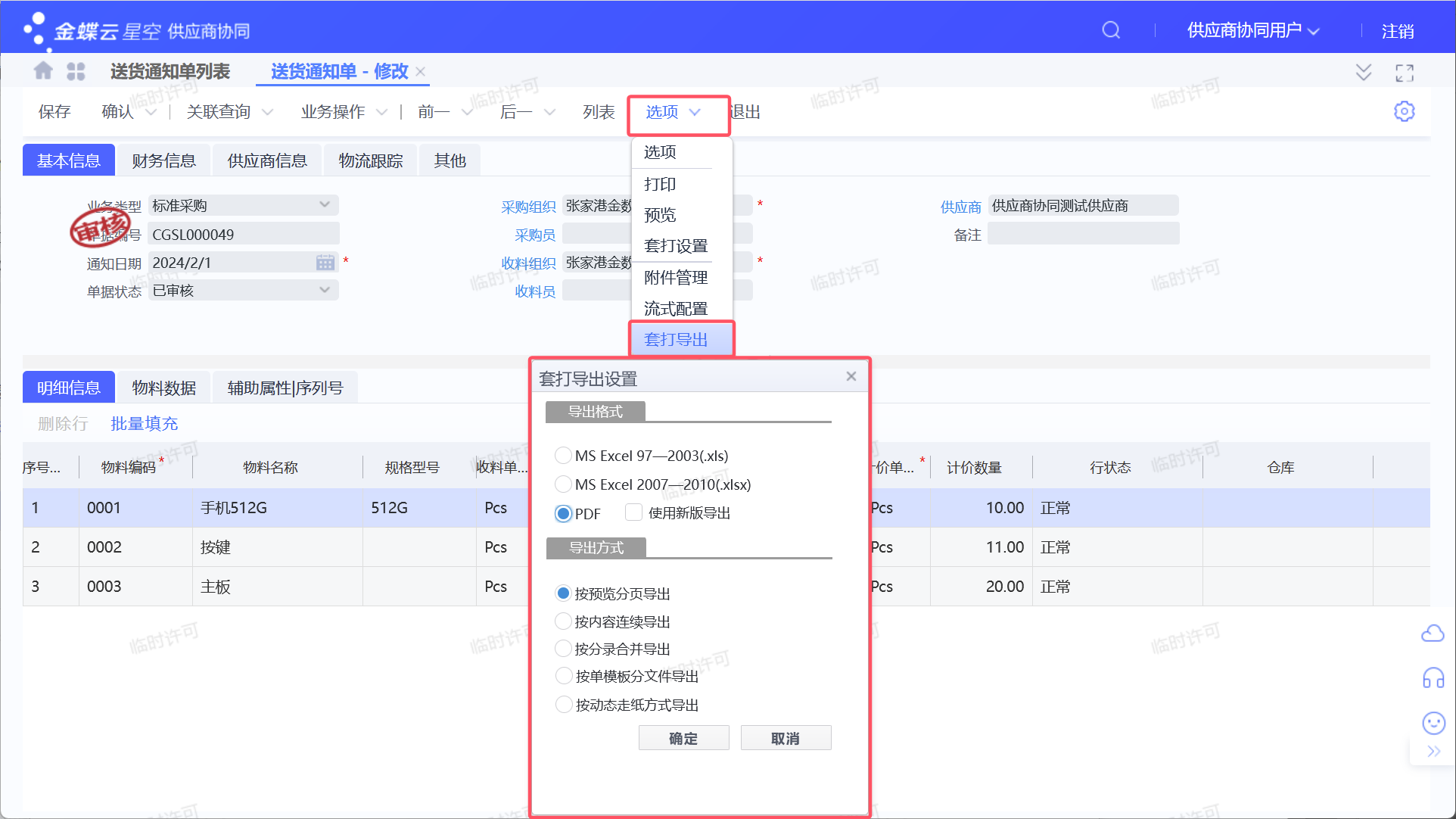Switch to the 辅助属性|序列号 tab
This screenshot has width=1456, height=819.
pyautogui.click(x=285, y=388)
